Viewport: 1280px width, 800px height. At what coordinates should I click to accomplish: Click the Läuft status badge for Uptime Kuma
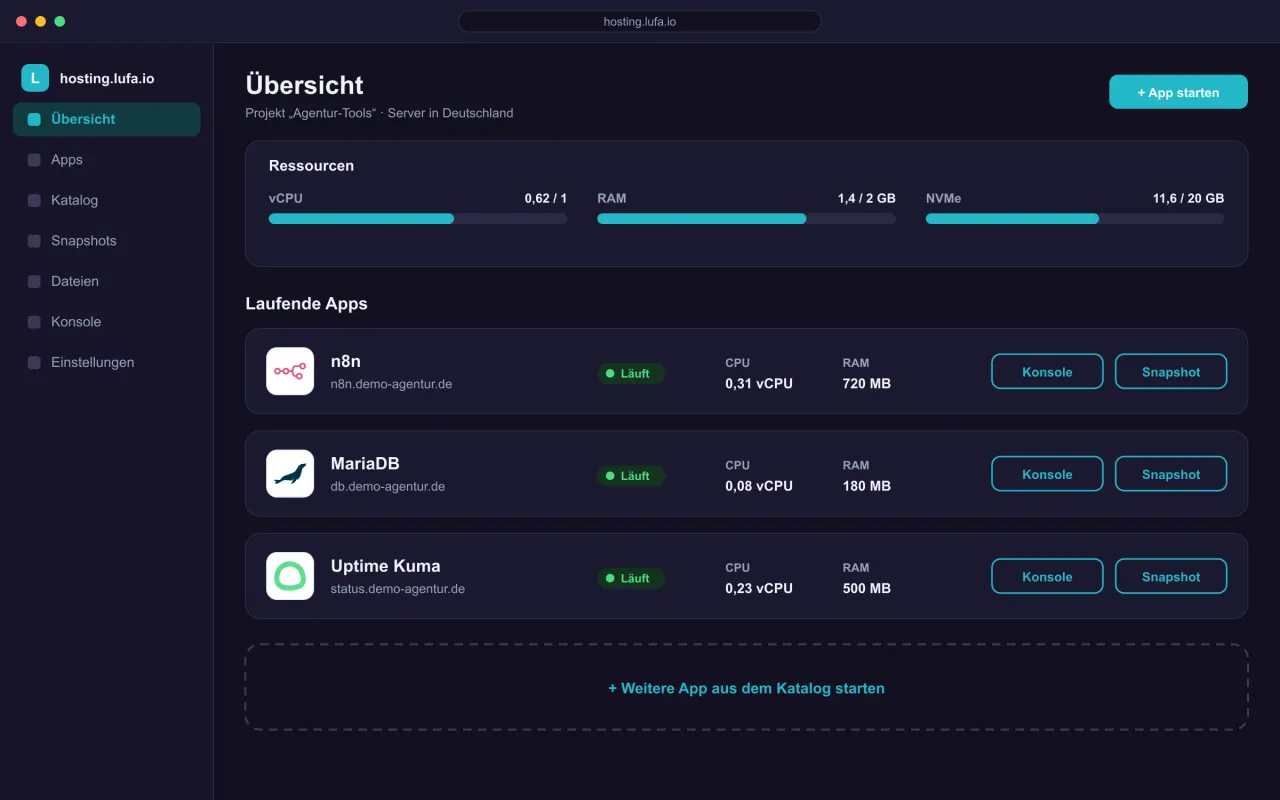[x=631, y=578]
